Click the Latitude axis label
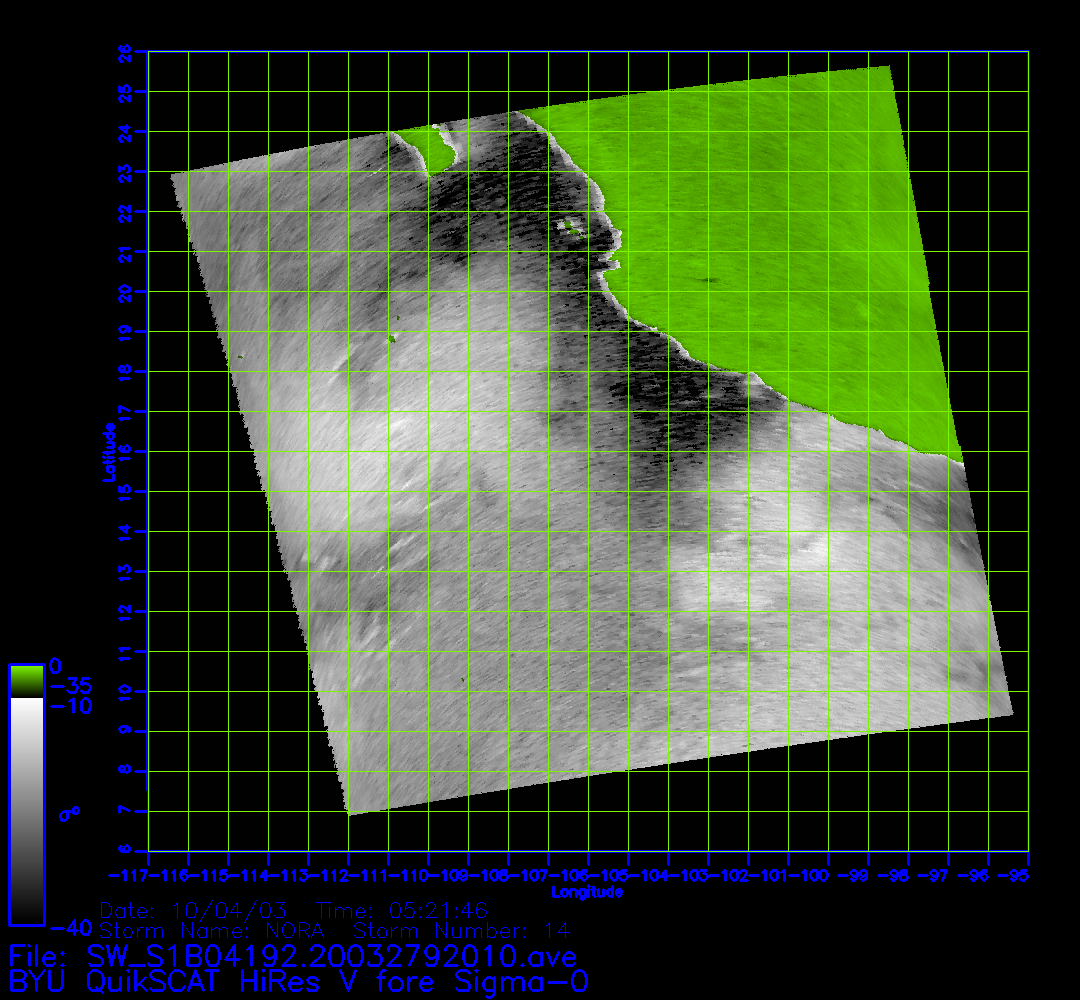 click(106, 452)
